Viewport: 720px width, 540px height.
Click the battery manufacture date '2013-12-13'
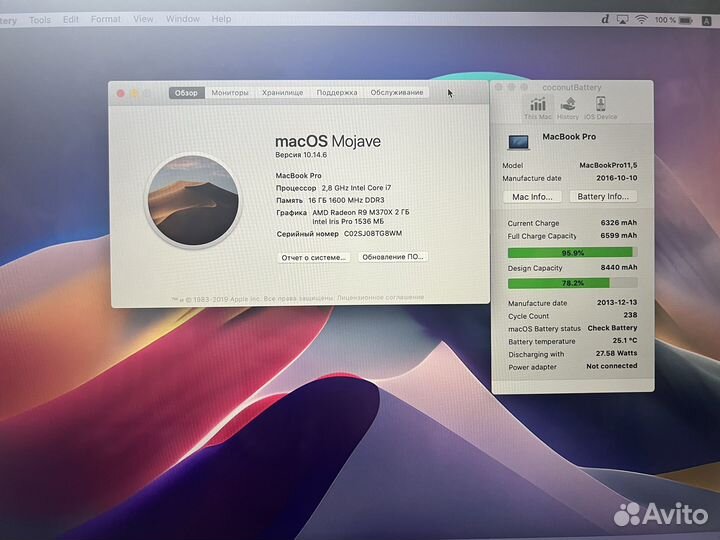tap(617, 303)
